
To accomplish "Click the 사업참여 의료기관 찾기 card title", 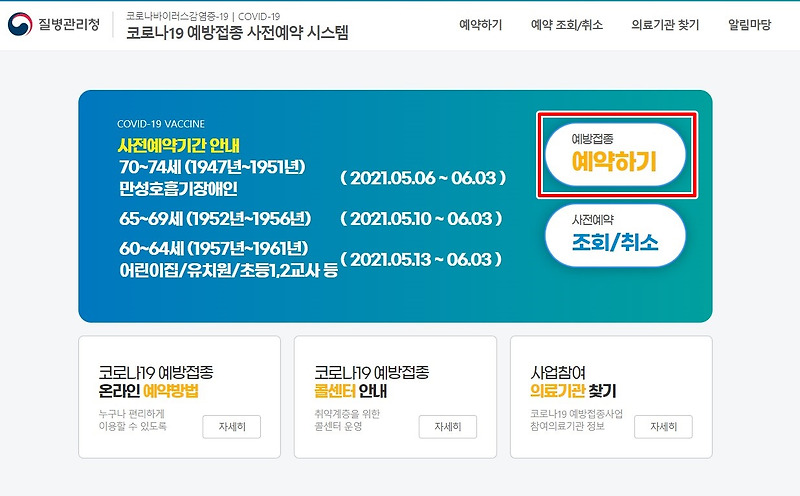I will [573, 381].
